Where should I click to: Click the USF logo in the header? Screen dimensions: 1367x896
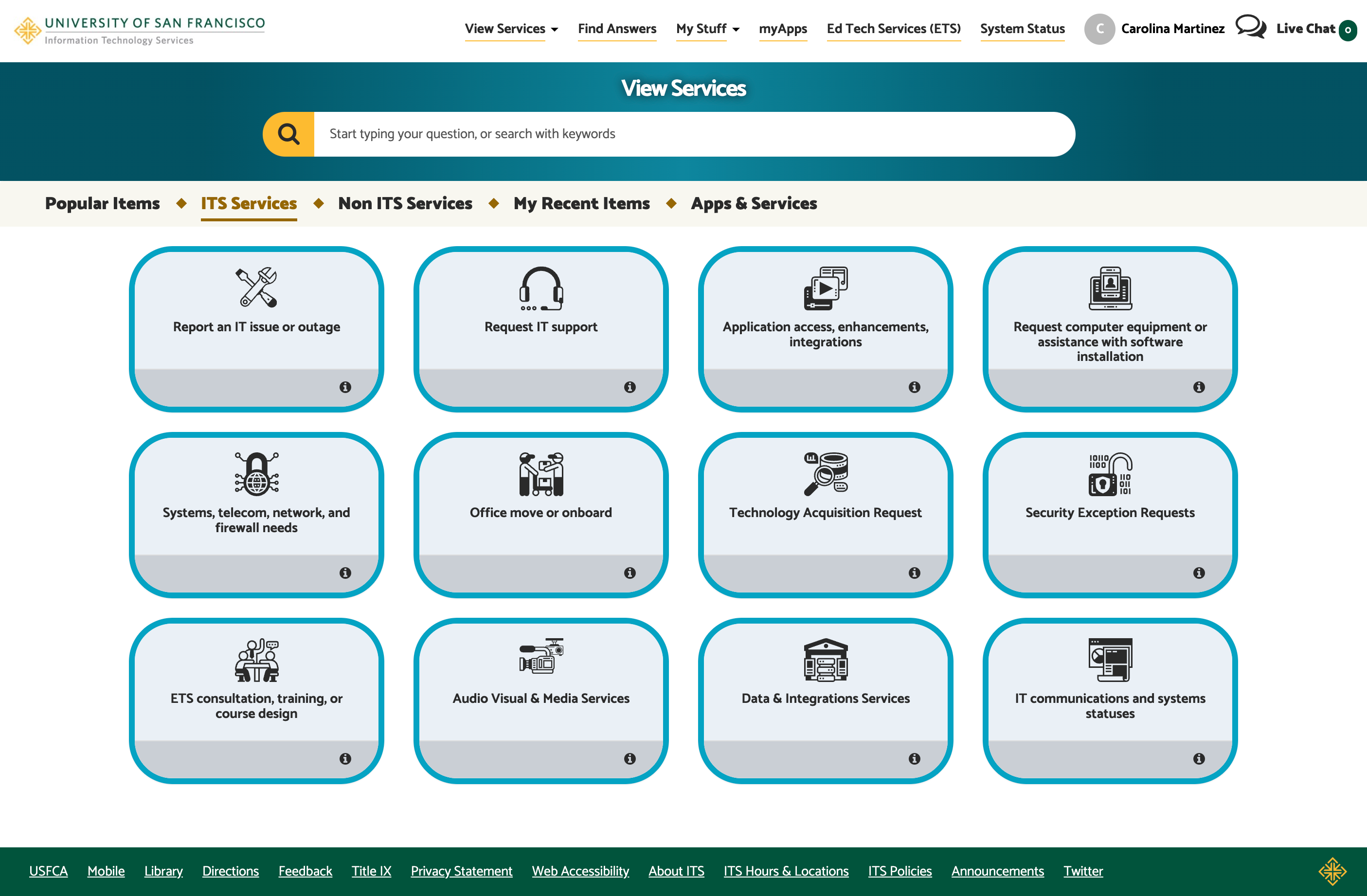point(140,31)
